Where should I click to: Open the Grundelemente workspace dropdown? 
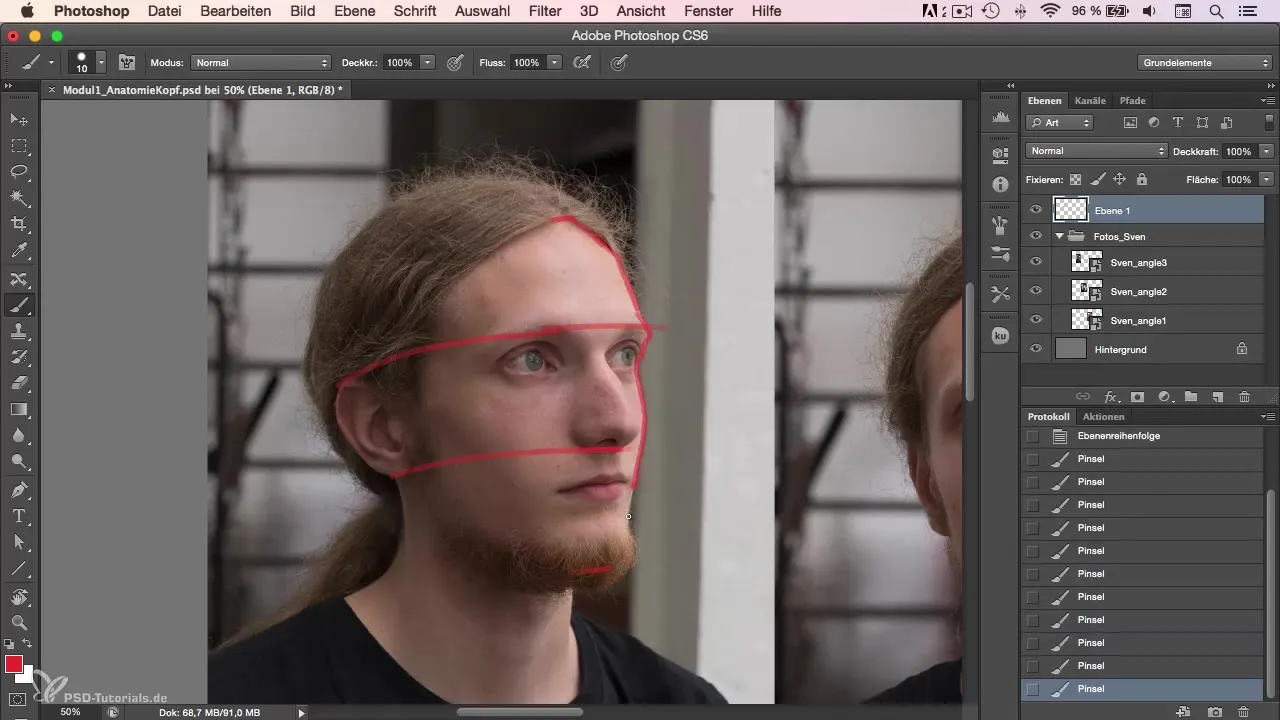click(1205, 62)
